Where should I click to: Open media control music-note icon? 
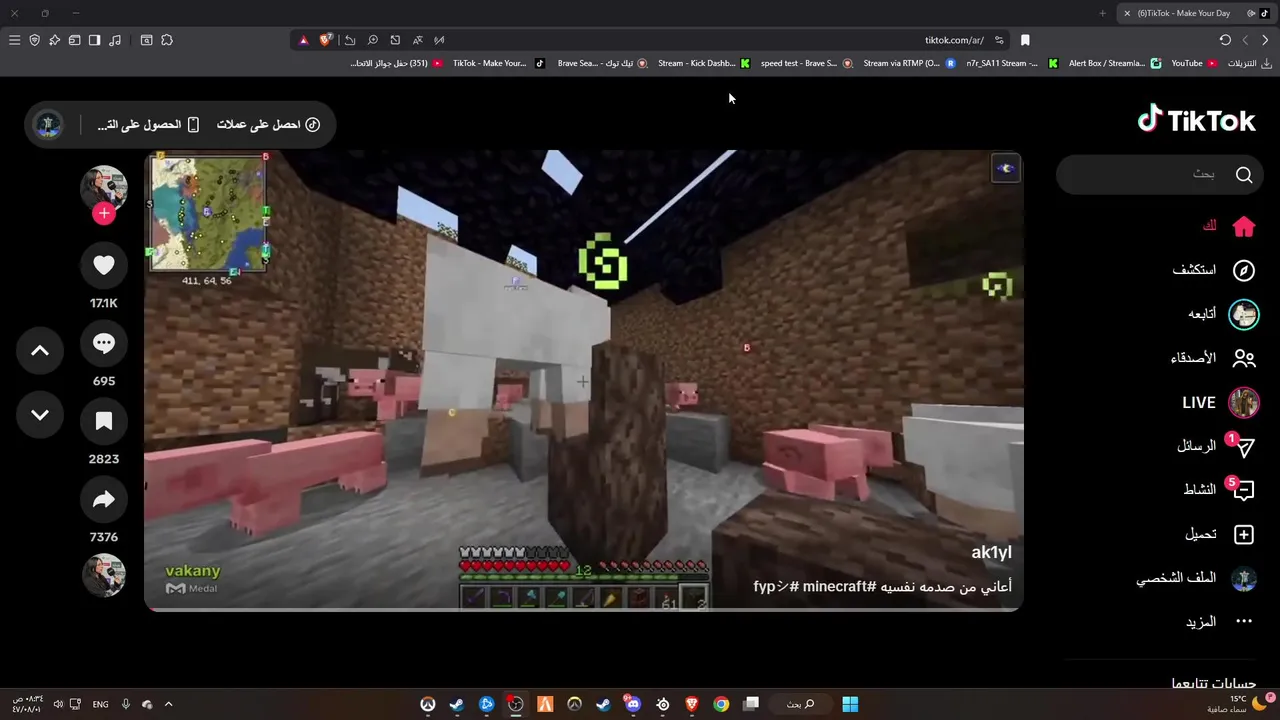click(115, 40)
